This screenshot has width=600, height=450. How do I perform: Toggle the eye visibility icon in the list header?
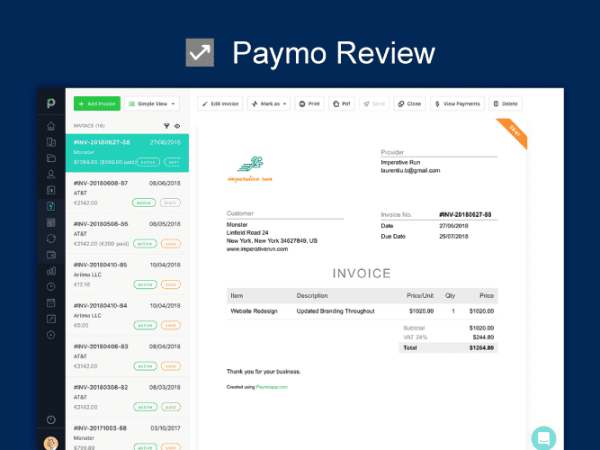(178, 126)
